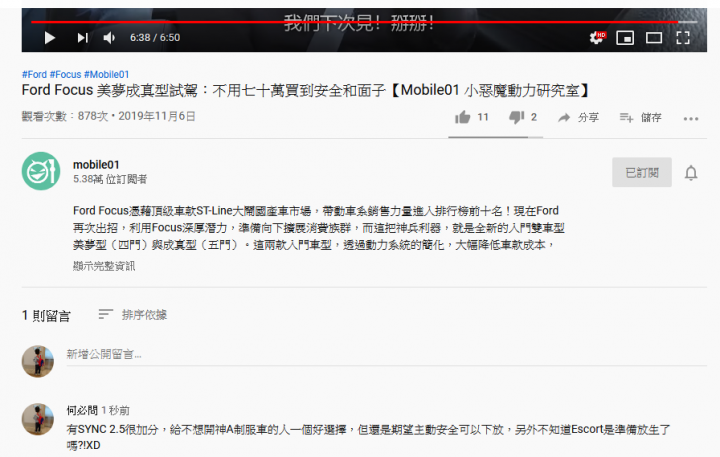Click the 1 則留言 comment count
Screen dimensions: 720x457
[x=46, y=316]
